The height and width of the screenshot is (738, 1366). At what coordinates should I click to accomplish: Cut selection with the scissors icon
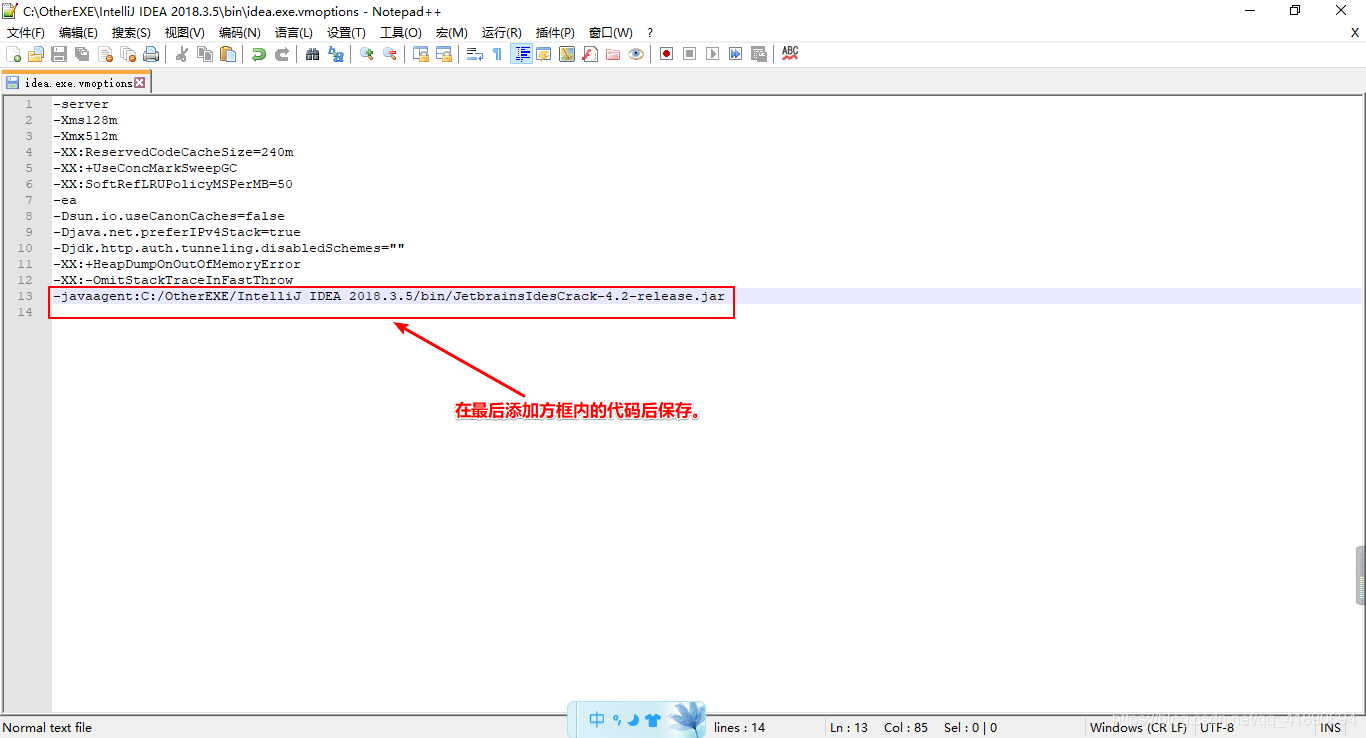click(x=182, y=54)
